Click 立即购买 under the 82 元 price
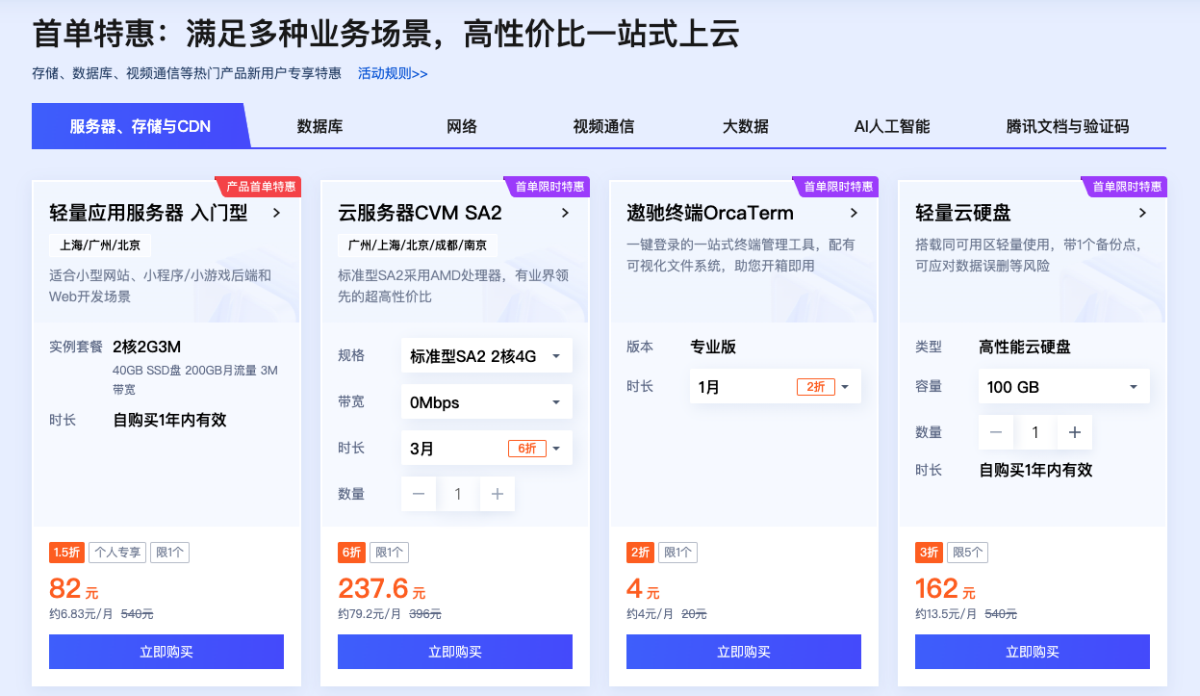Screen dimensions: 1200x696 [x=166, y=652]
